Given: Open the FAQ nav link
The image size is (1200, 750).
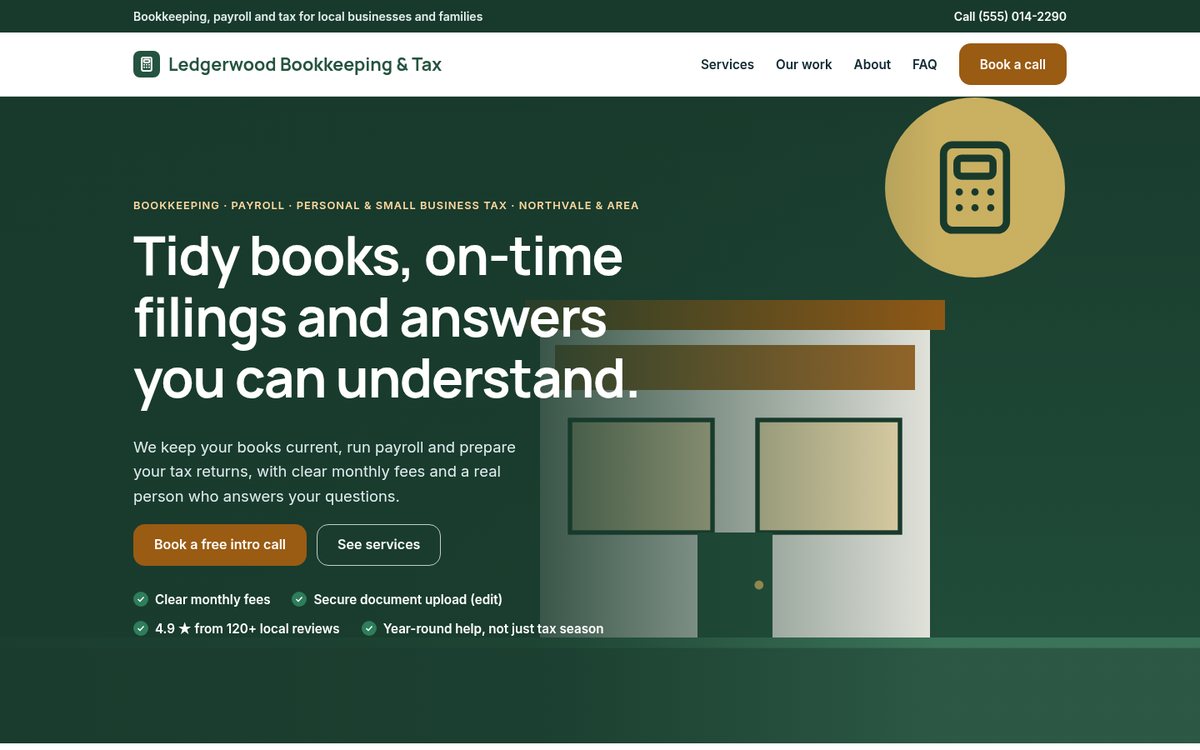Looking at the screenshot, I should tap(925, 64).
